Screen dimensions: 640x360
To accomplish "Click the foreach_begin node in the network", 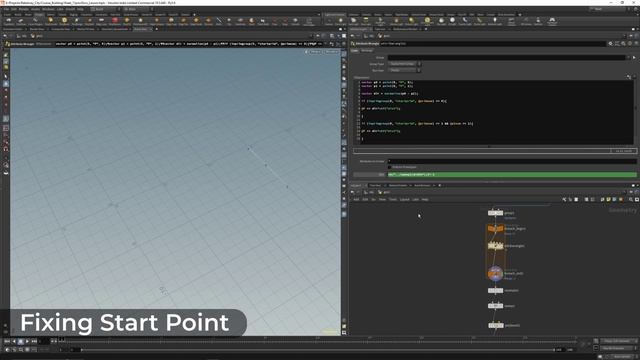I will click(495, 229).
